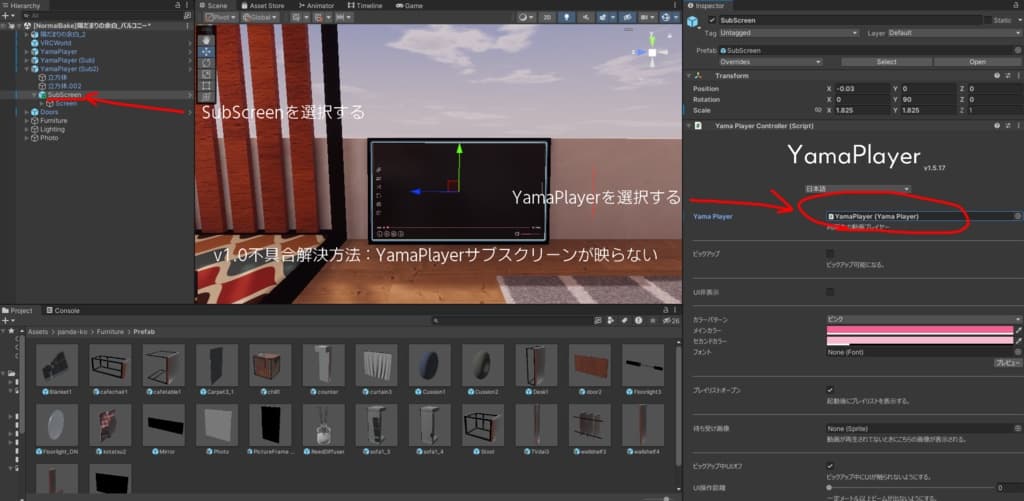Image resolution: width=1024 pixels, height=501 pixels.
Task: Open the scene camera settings dropdown
Action: [x=647, y=17]
